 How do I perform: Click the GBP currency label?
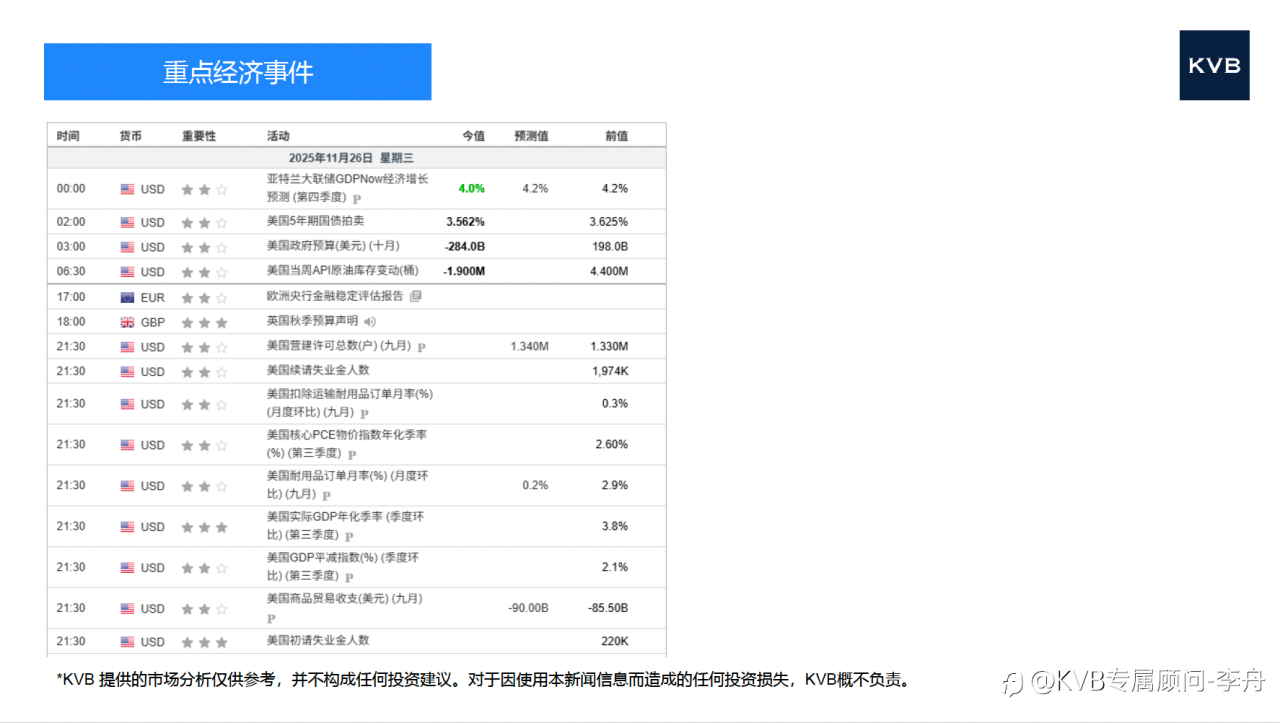[153, 323]
